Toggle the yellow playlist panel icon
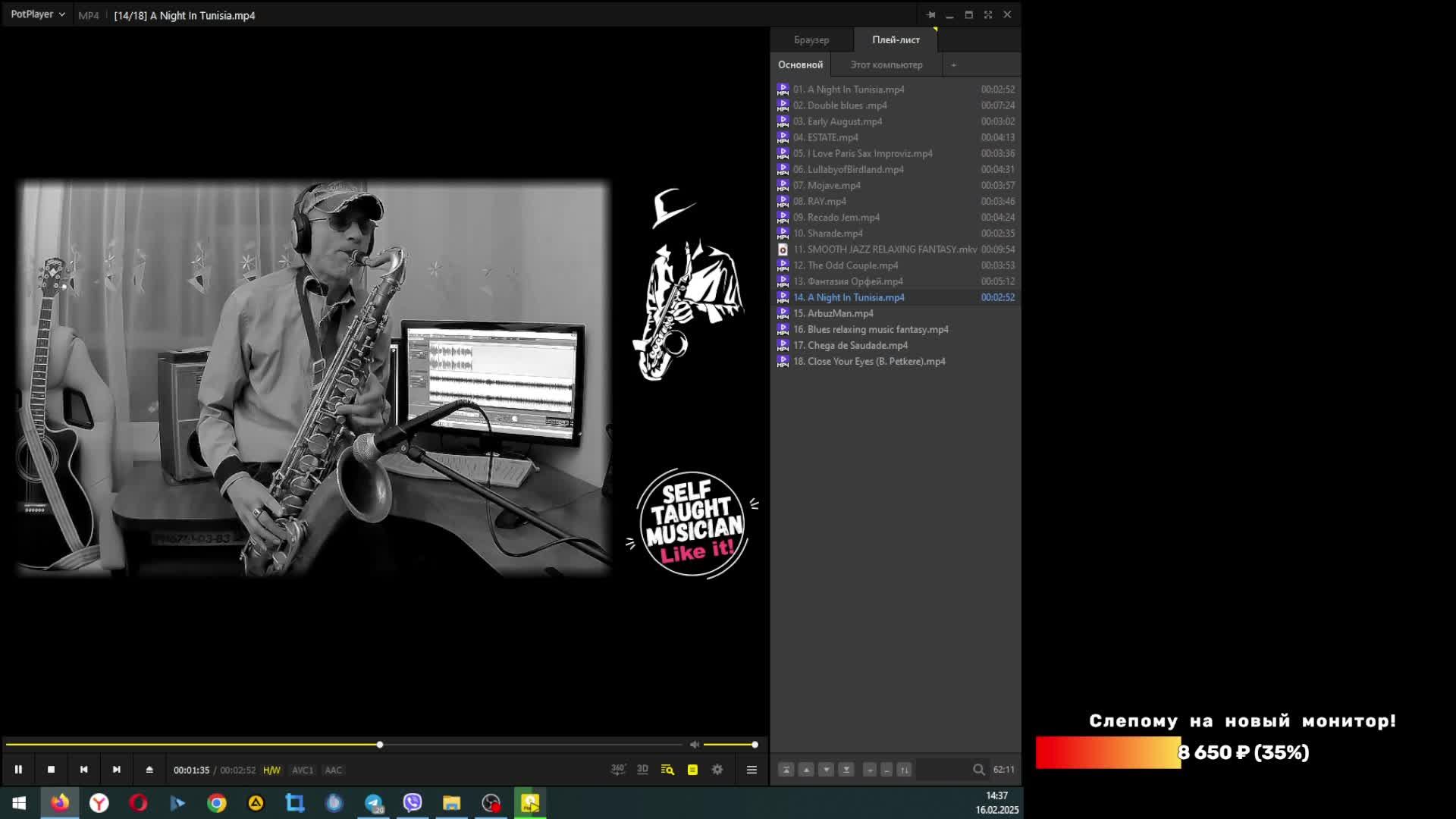 692,770
